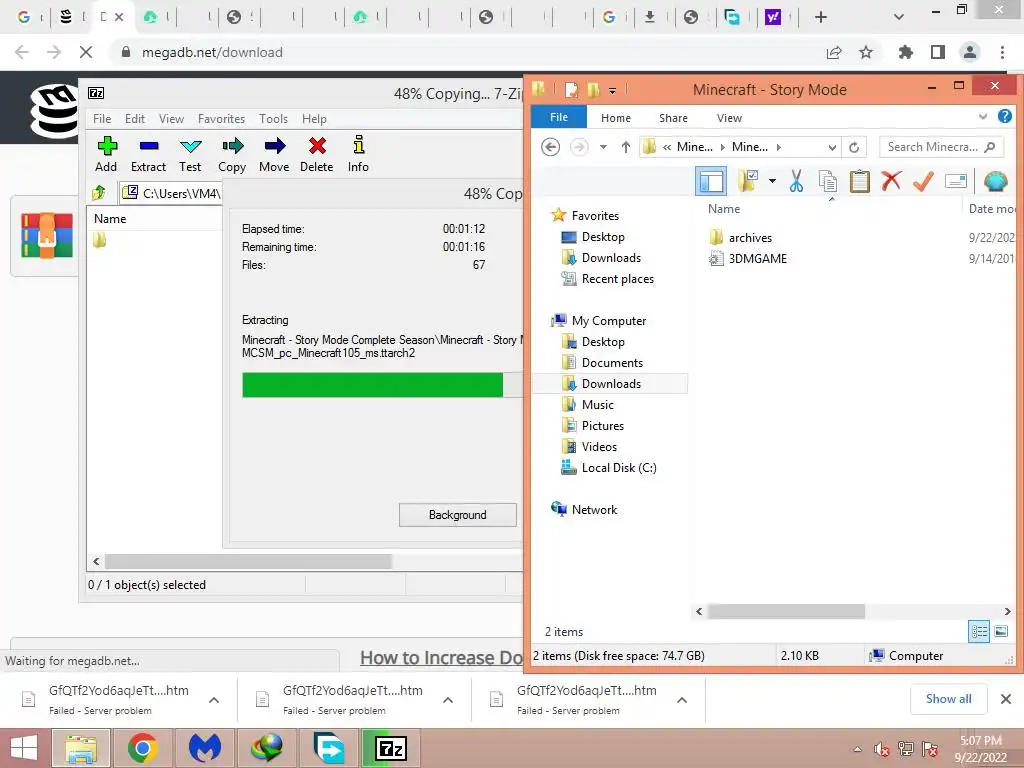Screen dimensions: 1024x768
Task: Open Chrome three-dot menu
Action: [x=1002, y=52]
